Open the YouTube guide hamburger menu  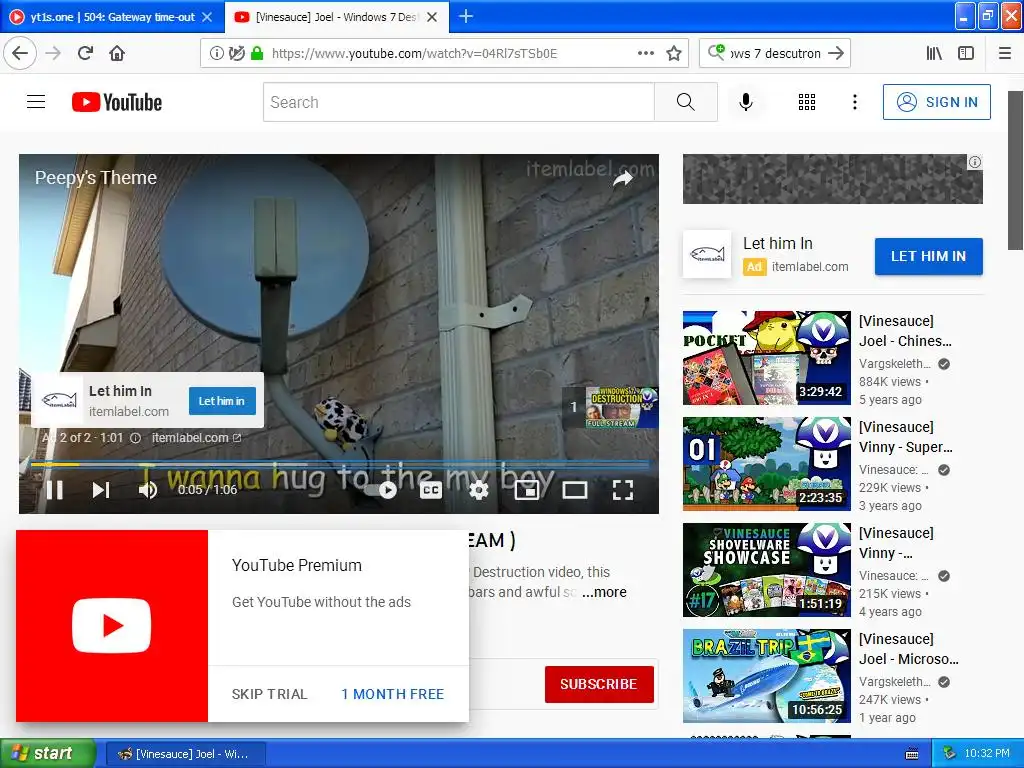36,102
